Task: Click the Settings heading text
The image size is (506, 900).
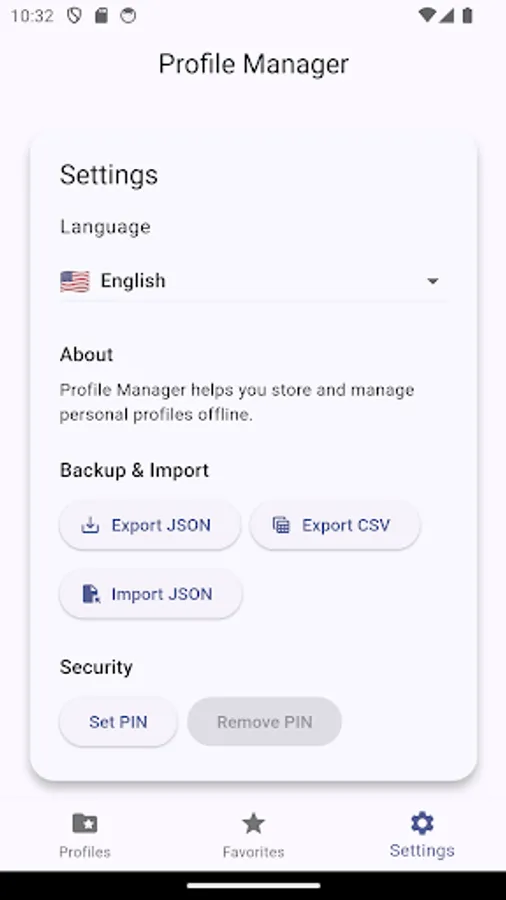Action: 109,174
